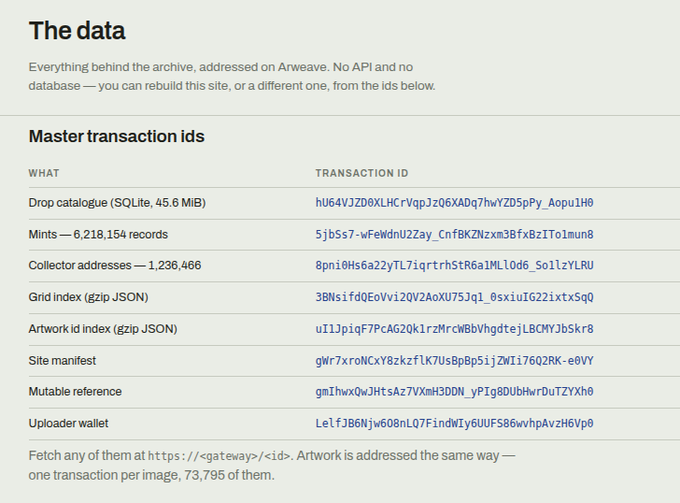
Task: Click the "TRANSACTION ID" column header
Action: pyautogui.click(x=362, y=173)
